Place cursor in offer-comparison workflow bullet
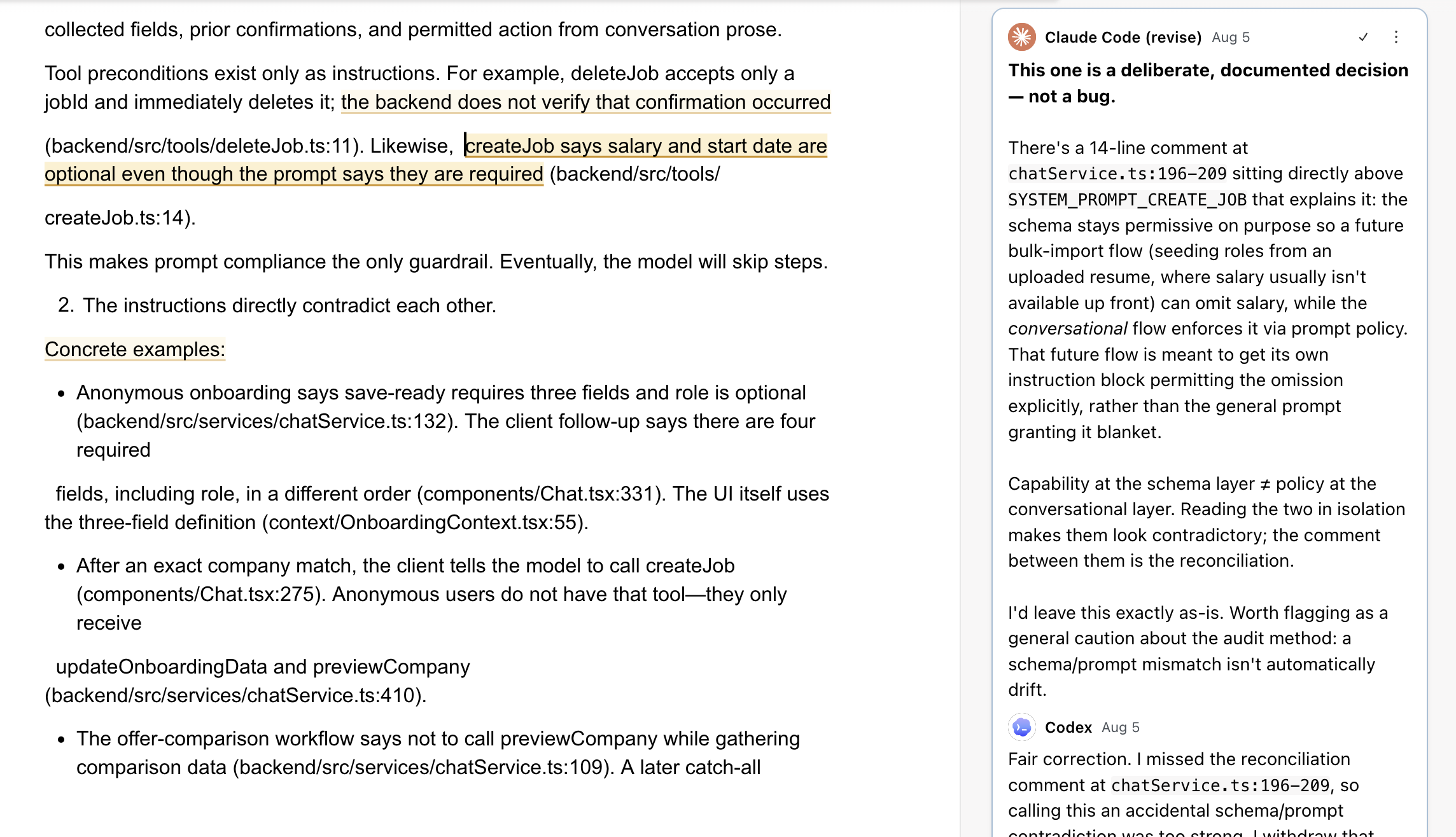The image size is (1456, 837). pyautogui.click(x=438, y=753)
